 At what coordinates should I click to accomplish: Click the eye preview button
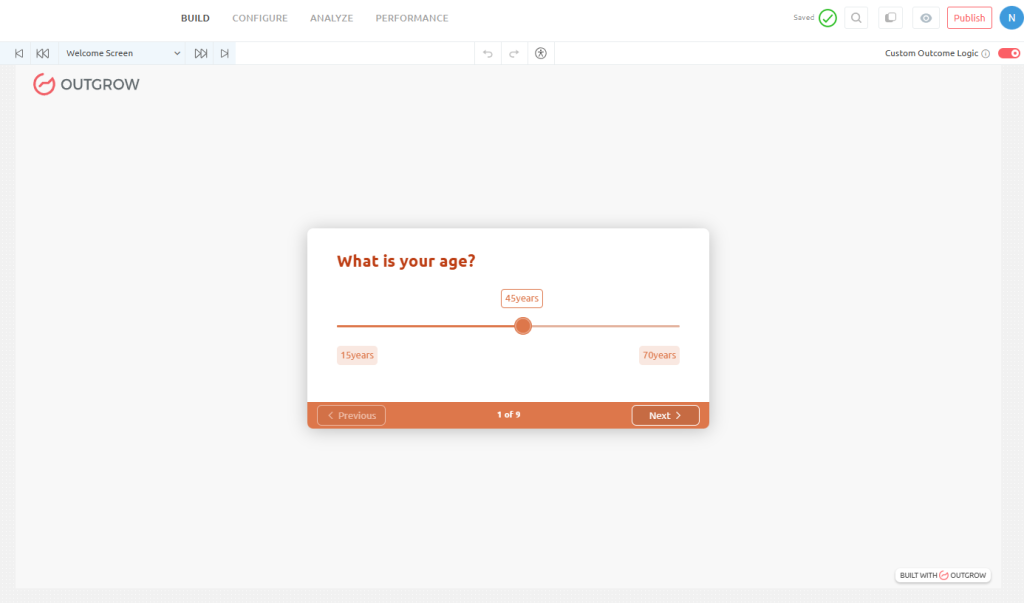[926, 18]
